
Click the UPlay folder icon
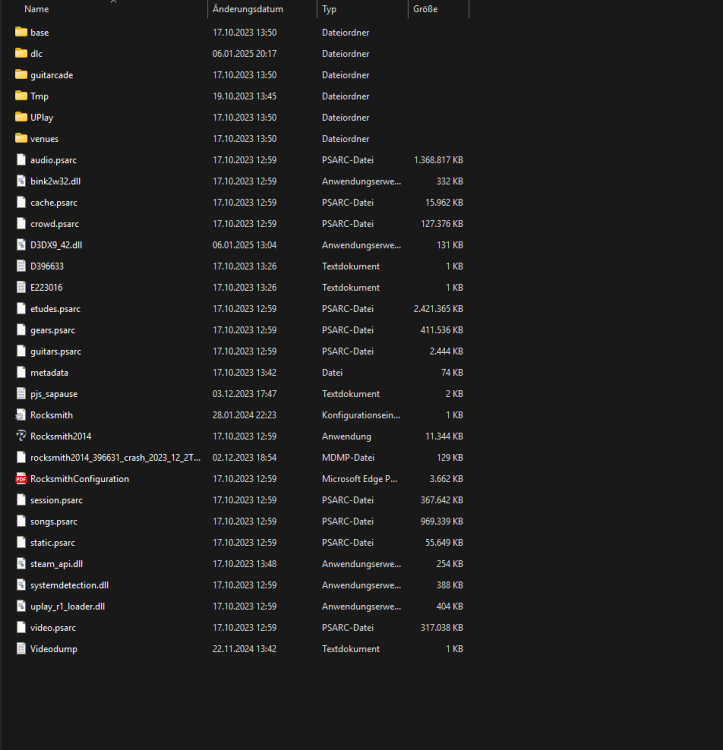21,117
